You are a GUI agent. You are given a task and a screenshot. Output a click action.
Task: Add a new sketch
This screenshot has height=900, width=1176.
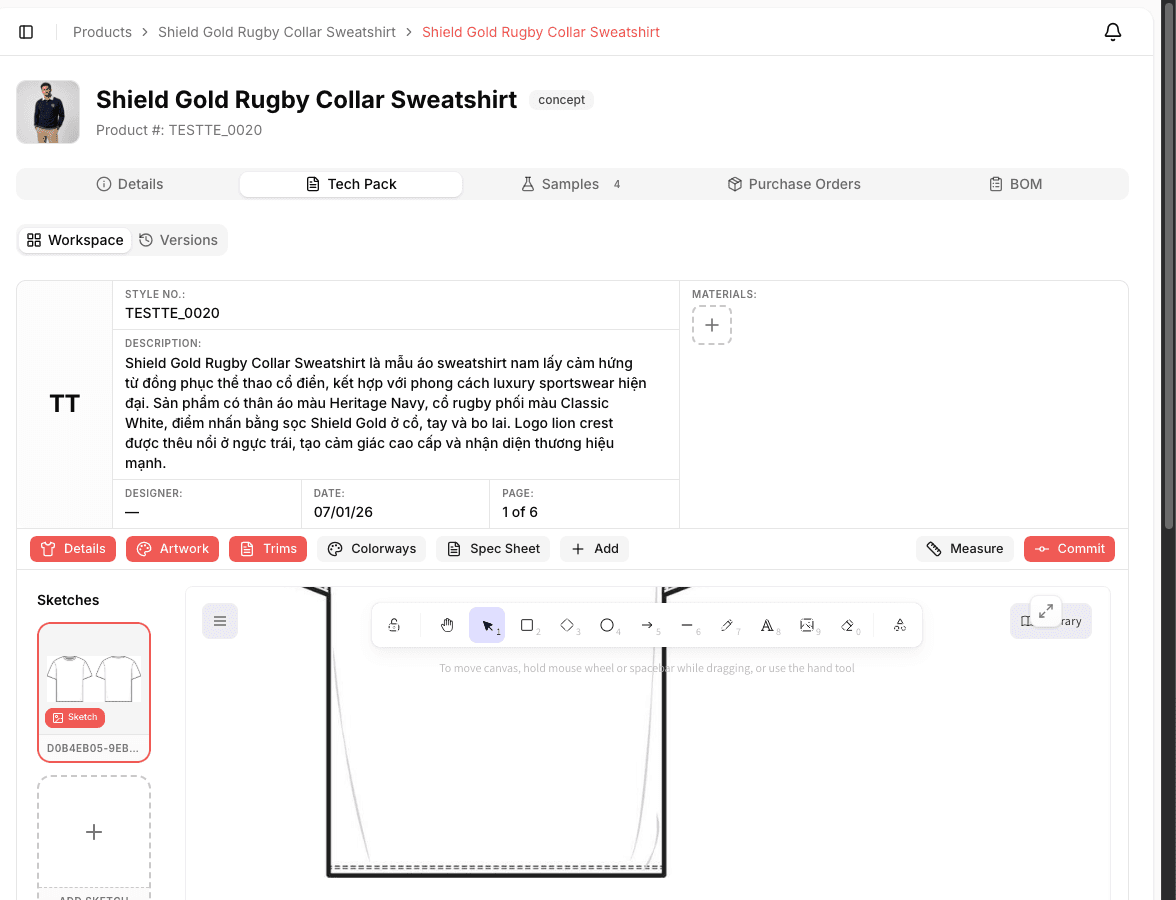(x=94, y=832)
